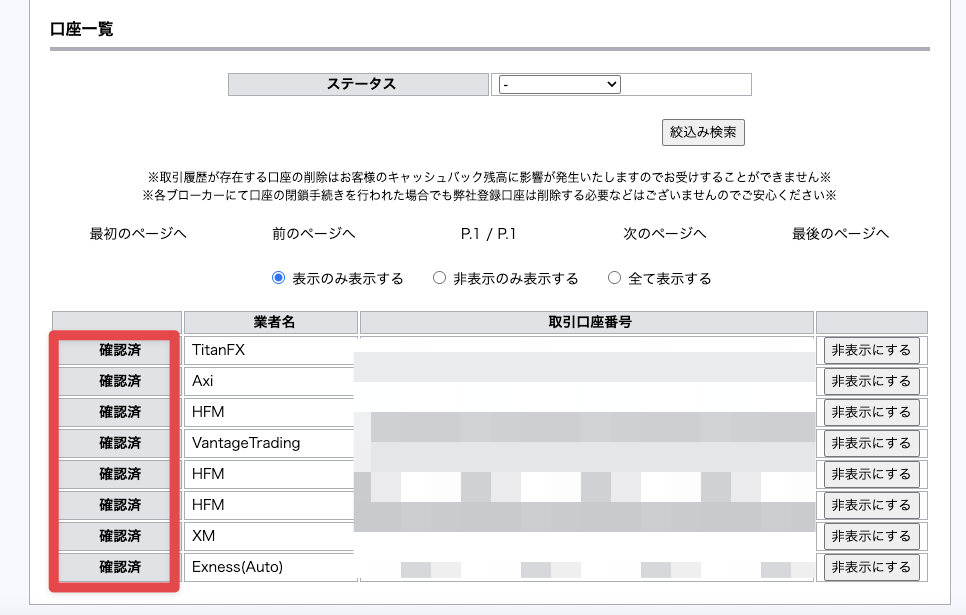Go to 次のページへ
Image resolution: width=966 pixels, height=615 pixels.
coord(665,234)
